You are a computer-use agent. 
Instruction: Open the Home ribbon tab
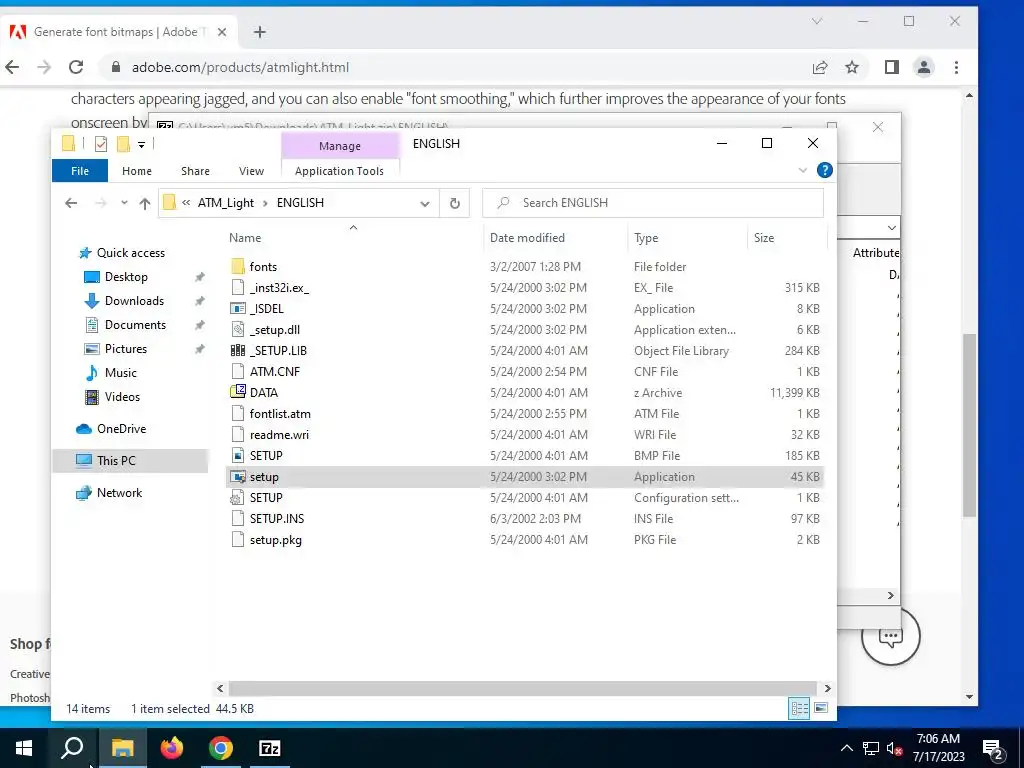pos(136,171)
